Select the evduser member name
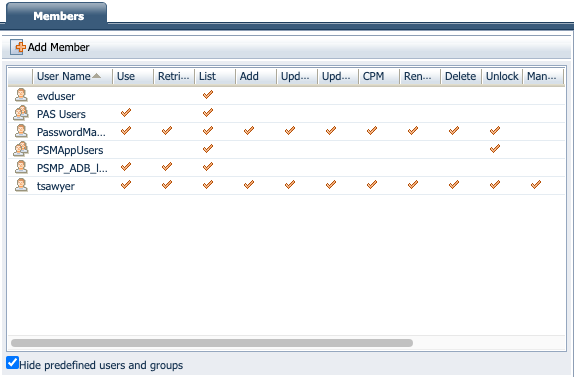 click(56, 96)
